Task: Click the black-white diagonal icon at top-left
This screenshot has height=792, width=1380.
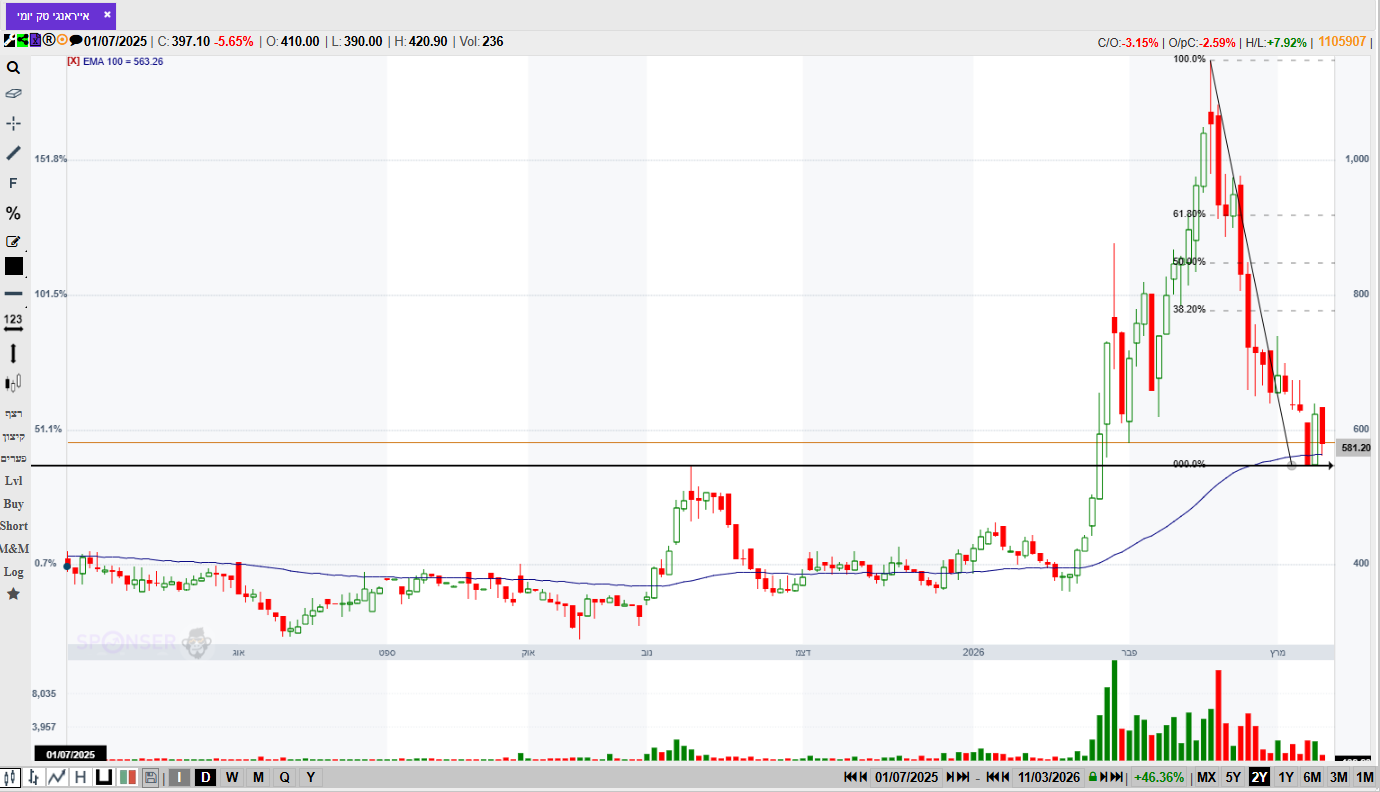Action: pyautogui.click(x=9, y=41)
